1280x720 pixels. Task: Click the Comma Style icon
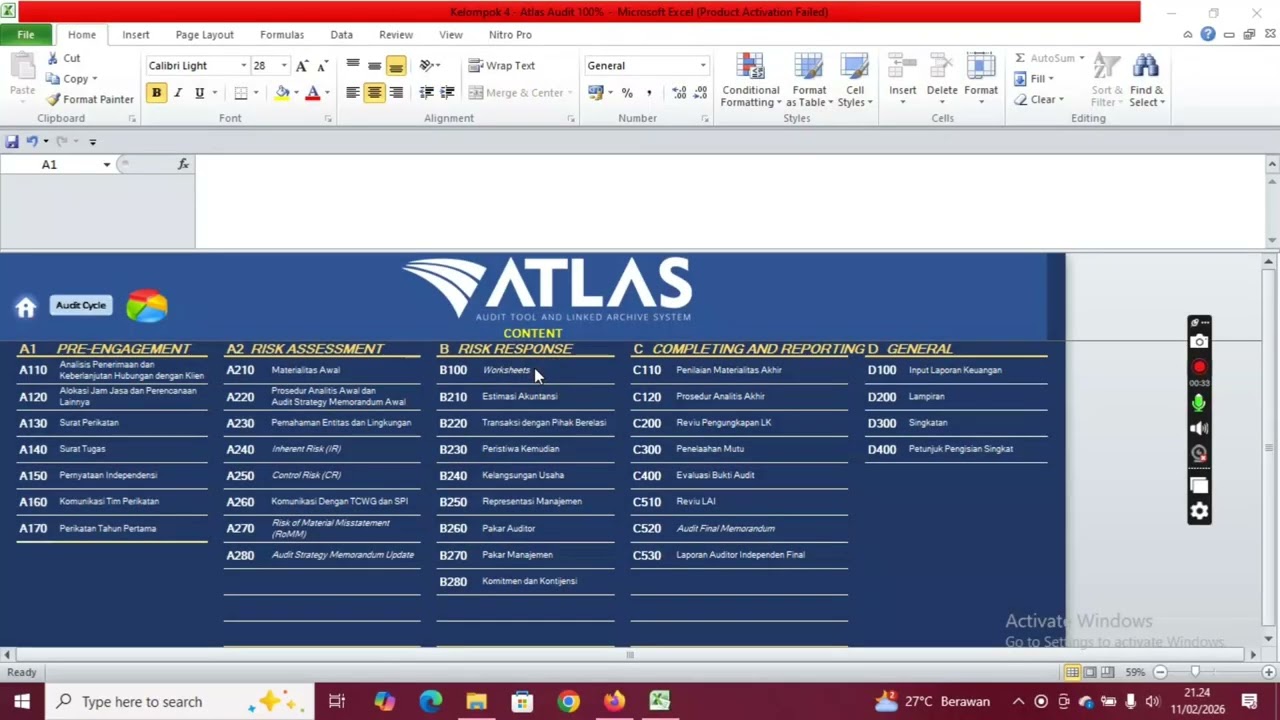(649, 92)
